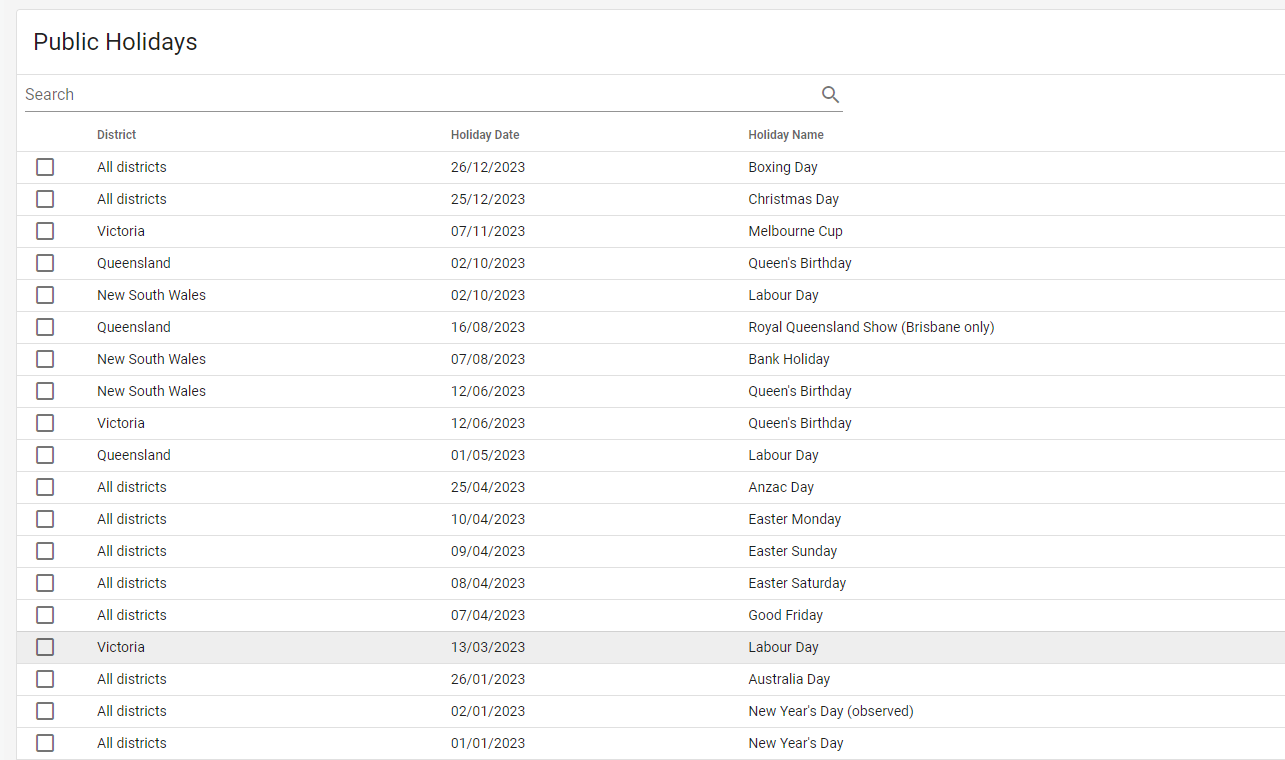
Task: Sort by the District column header
Action: (116, 135)
